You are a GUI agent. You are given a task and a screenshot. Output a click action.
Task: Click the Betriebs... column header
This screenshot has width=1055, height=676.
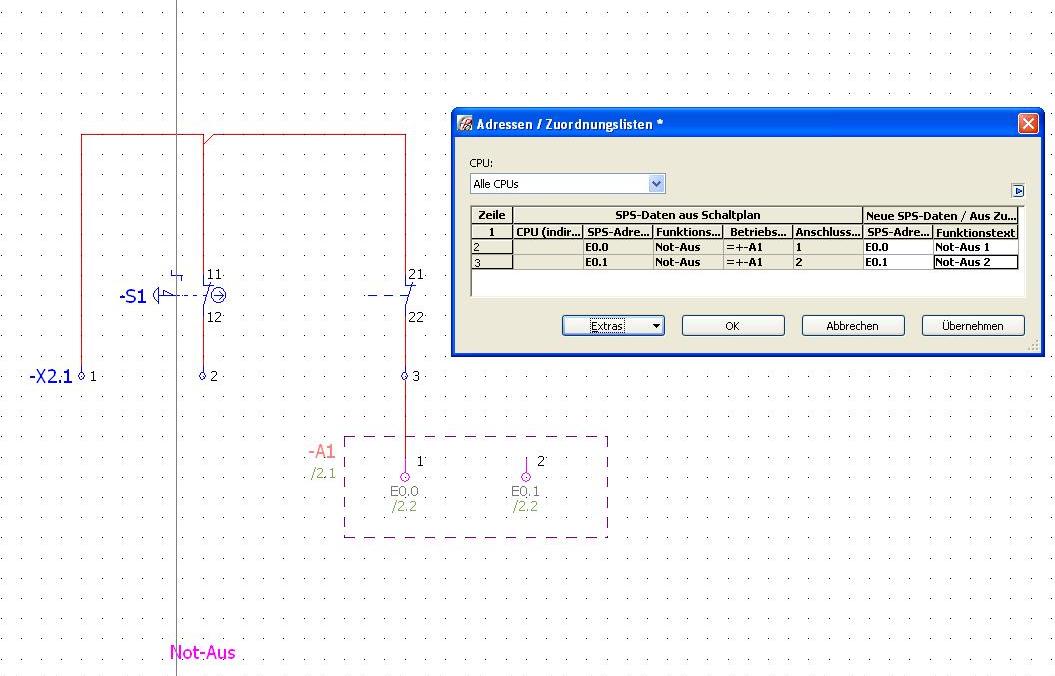pos(758,232)
